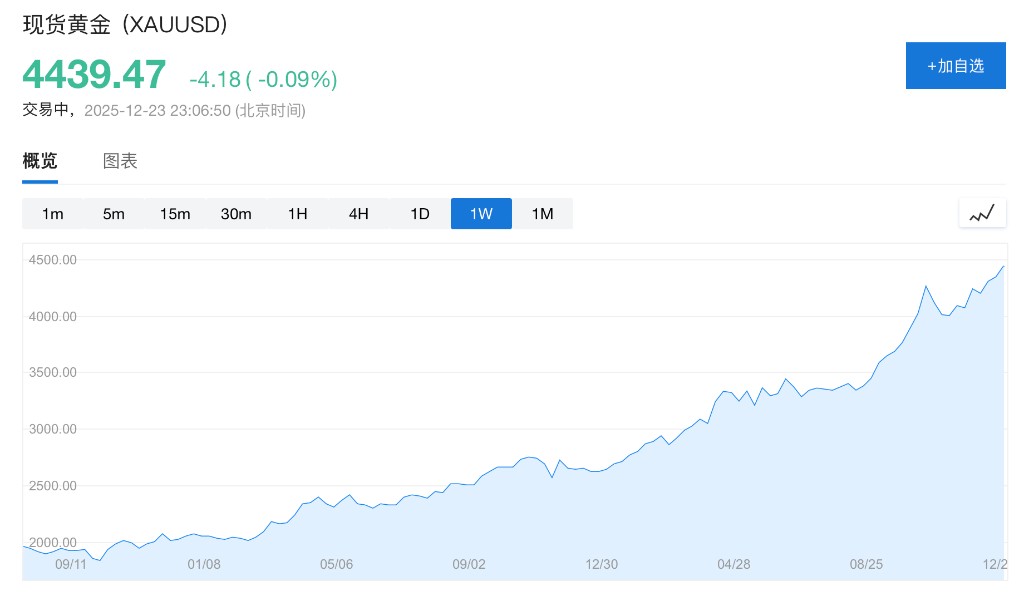
Task: Pick the 4H timeframe
Action: coord(358,214)
